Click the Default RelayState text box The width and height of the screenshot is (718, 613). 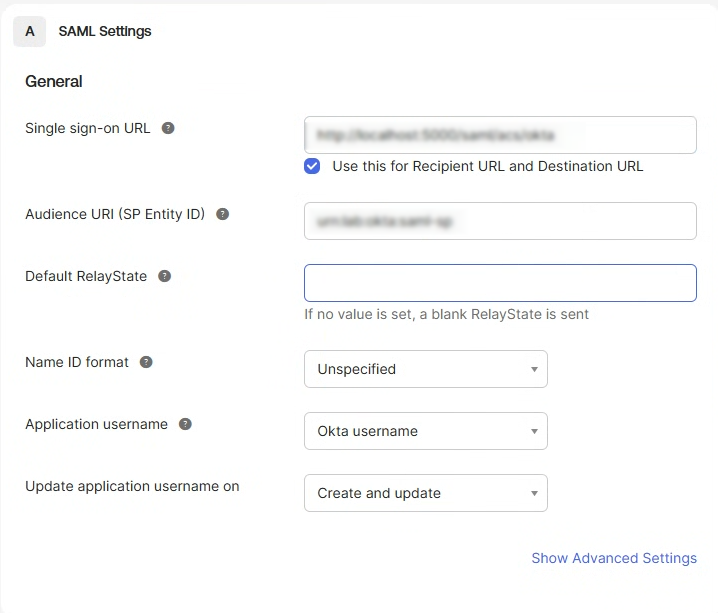point(500,283)
